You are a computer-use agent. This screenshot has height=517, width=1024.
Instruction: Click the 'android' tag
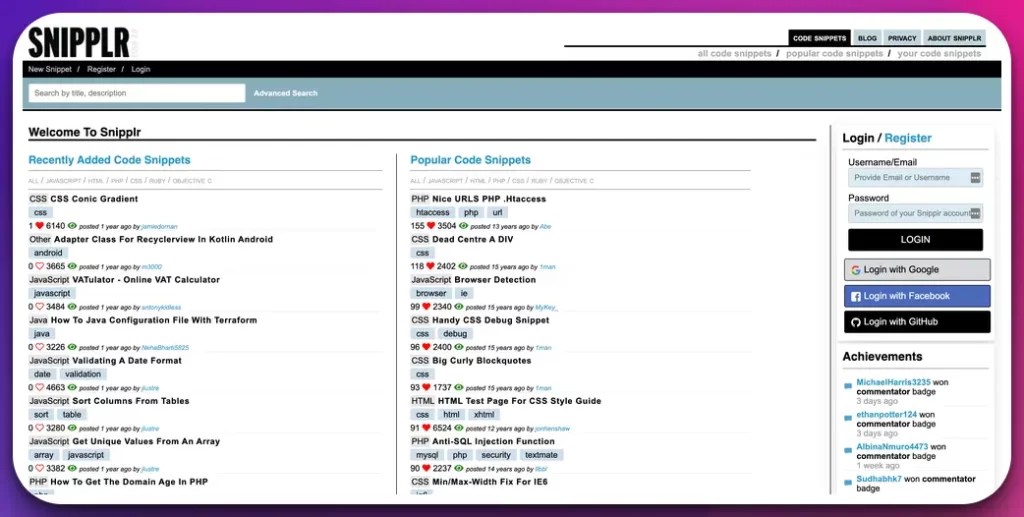click(48, 253)
